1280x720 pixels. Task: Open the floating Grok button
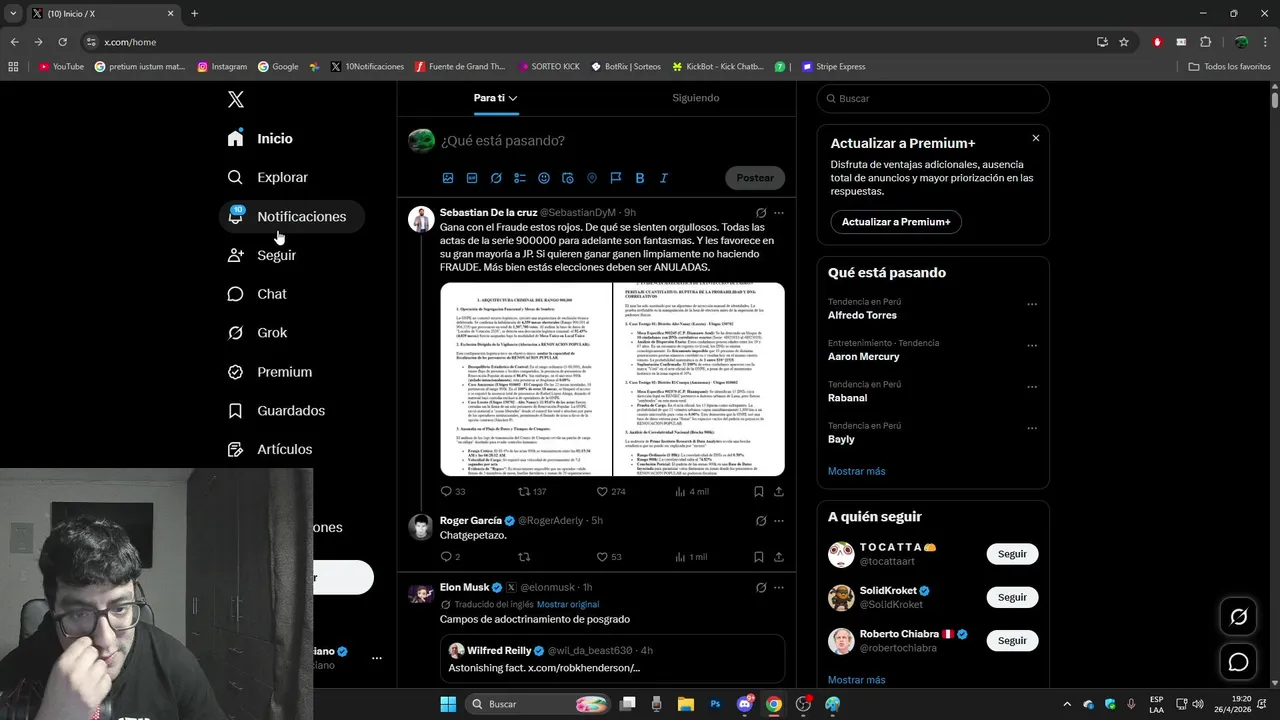click(1238, 617)
